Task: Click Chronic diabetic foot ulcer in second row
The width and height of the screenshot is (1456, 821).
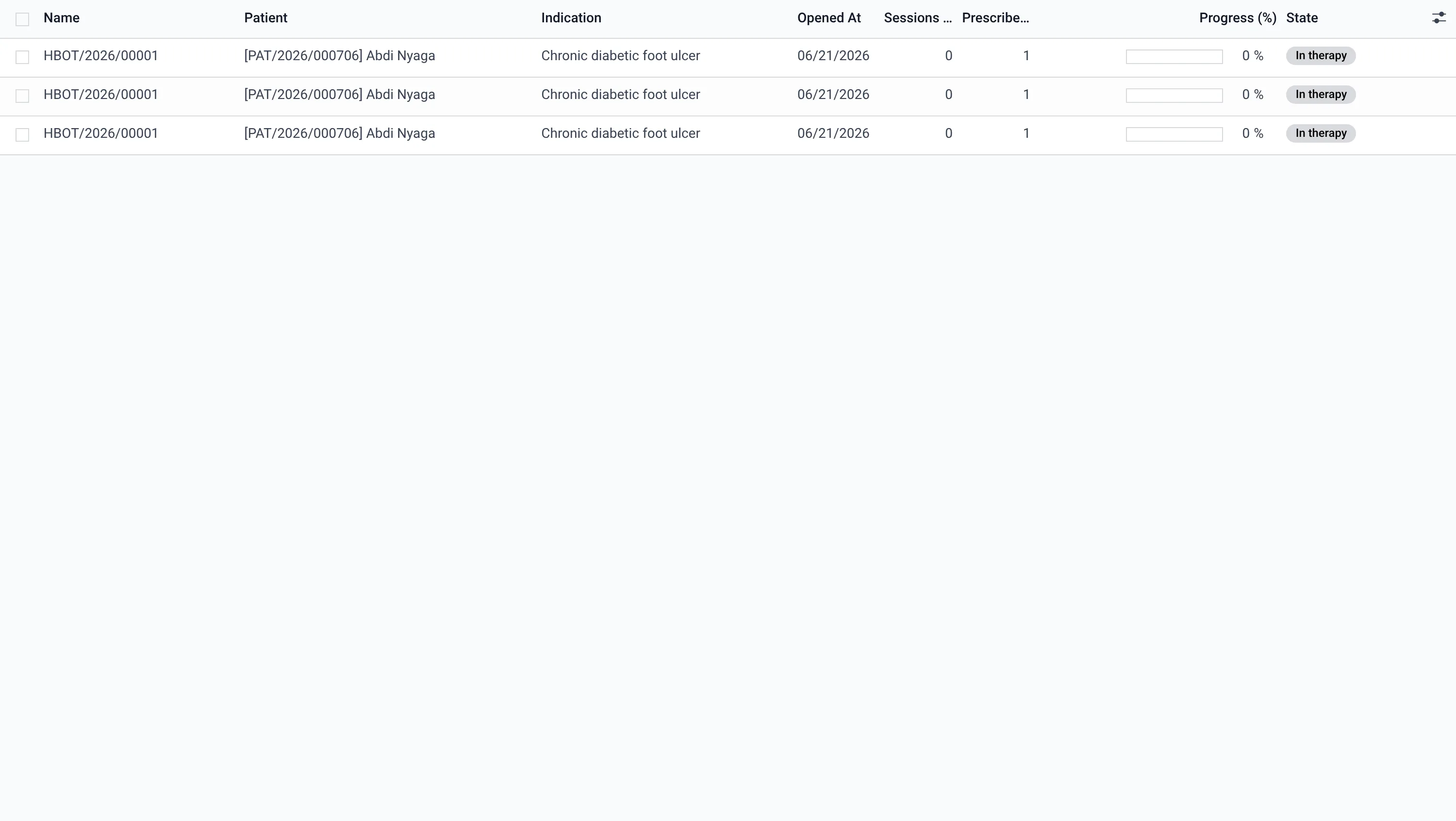Action: click(x=621, y=95)
